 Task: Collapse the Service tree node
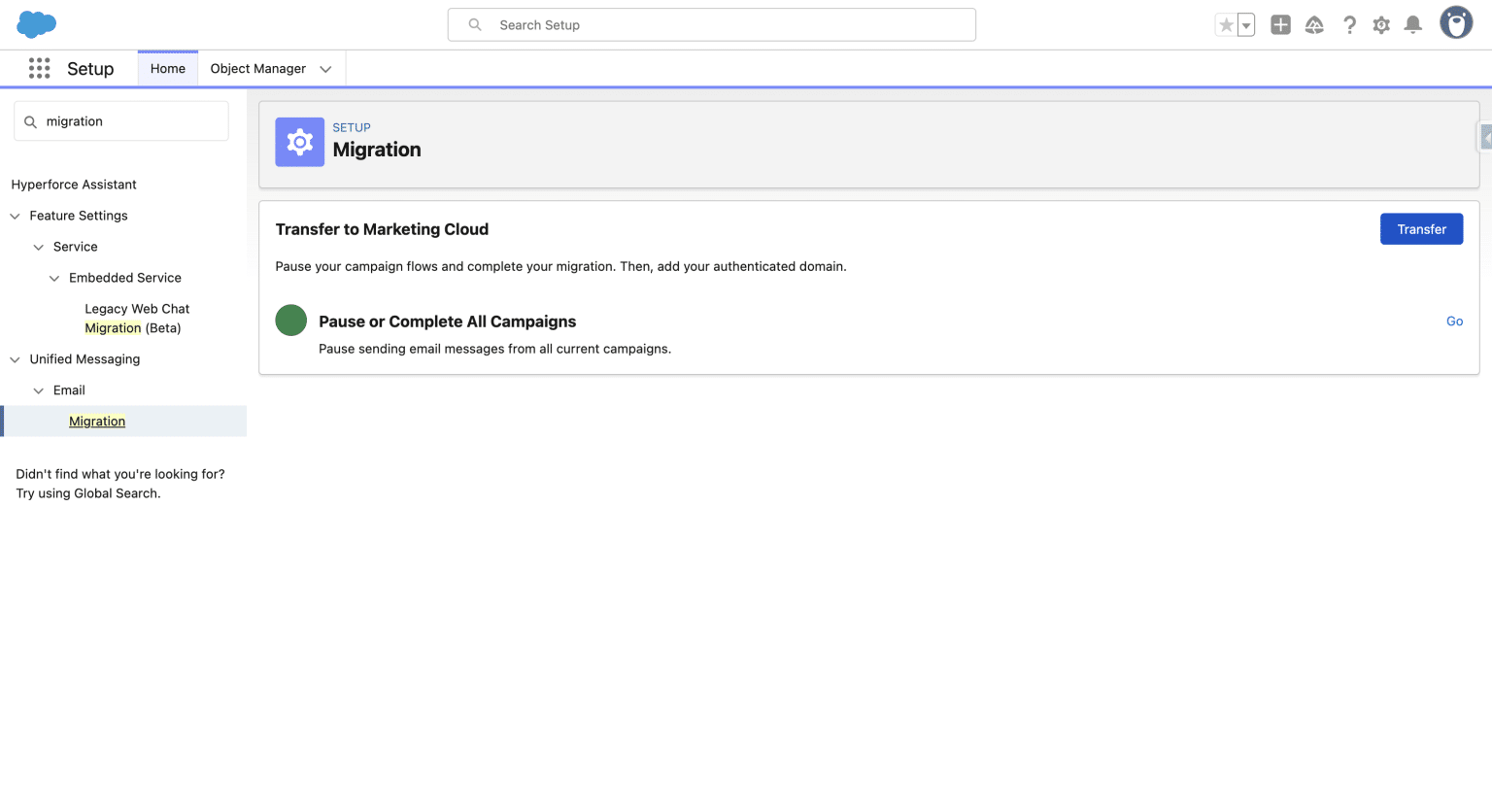coord(39,247)
